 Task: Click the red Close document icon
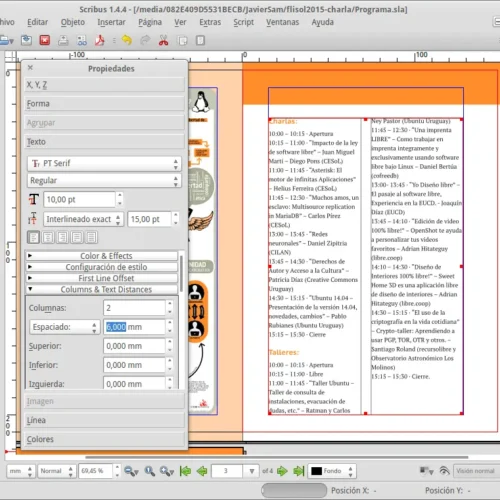(45, 40)
